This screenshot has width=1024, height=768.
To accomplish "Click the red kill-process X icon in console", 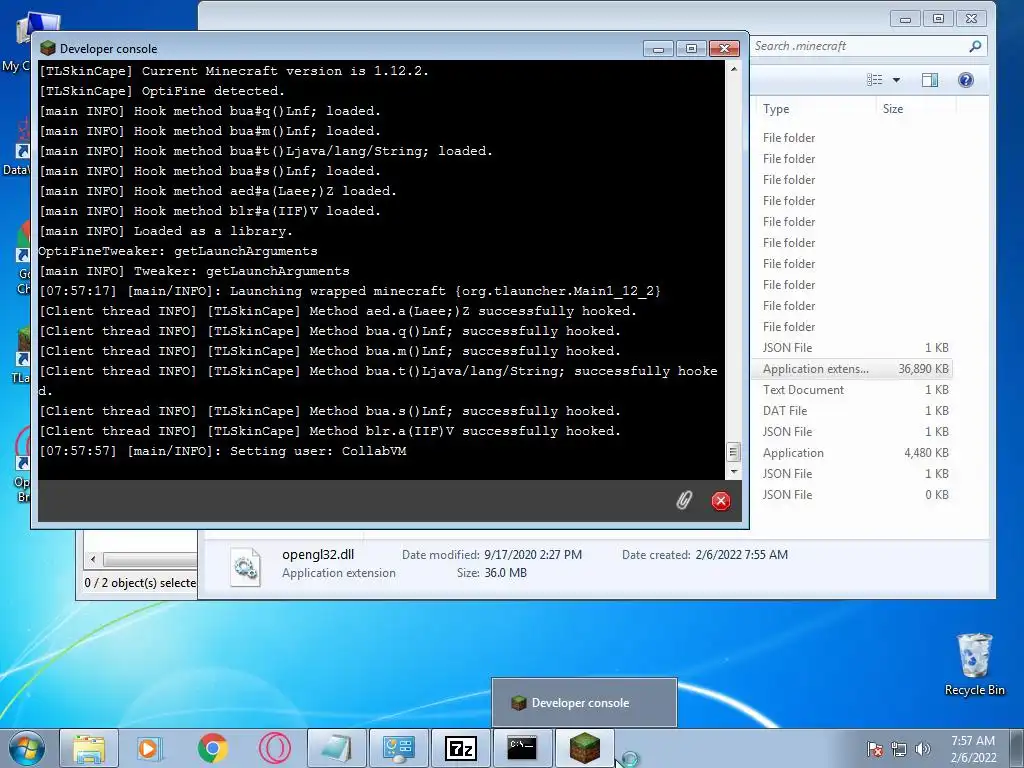I will [x=720, y=501].
